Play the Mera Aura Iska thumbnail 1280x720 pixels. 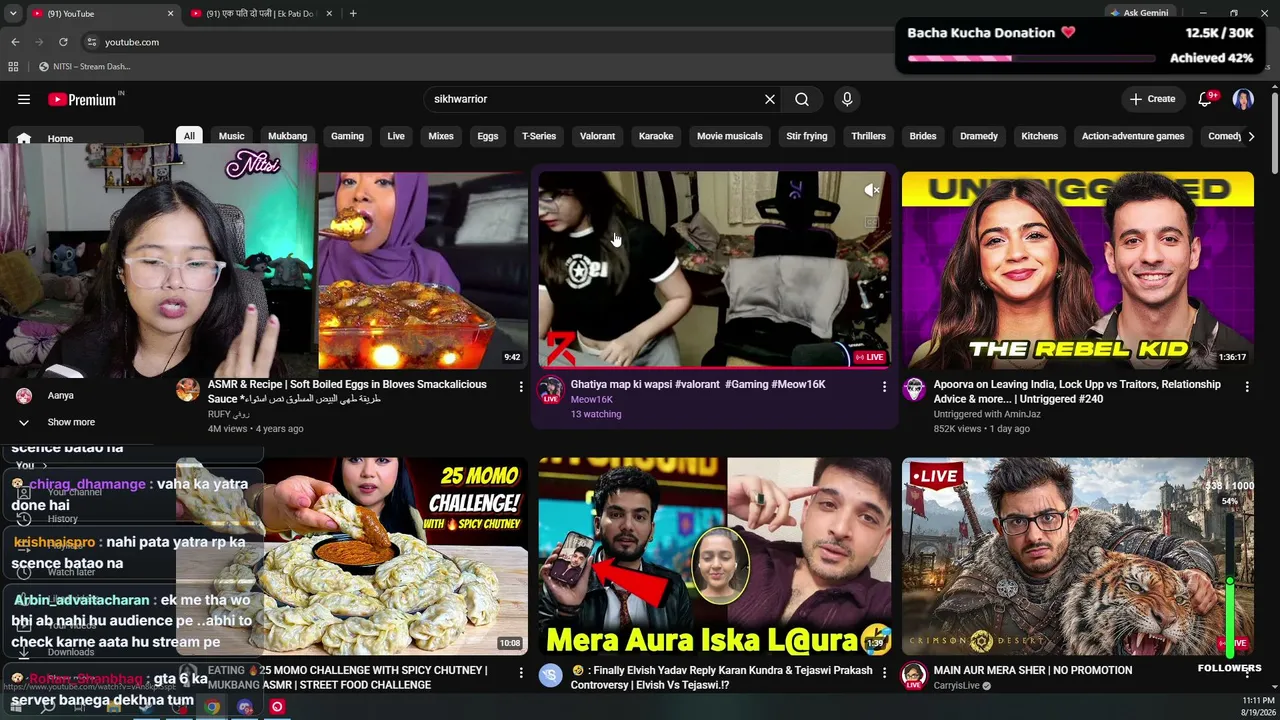(715, 556)
